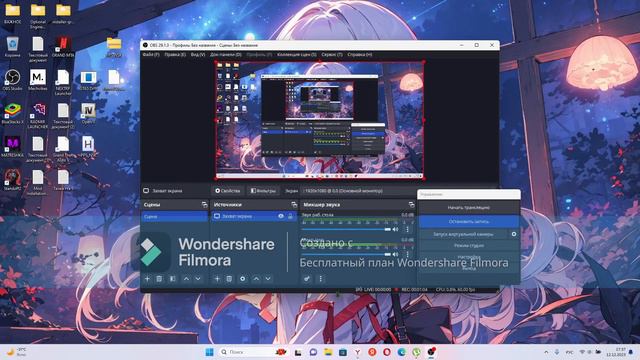Open the mixer toolbar three-dot options menu
The width and height of the screenshot is (640, 360).
(x=320, y=279)
